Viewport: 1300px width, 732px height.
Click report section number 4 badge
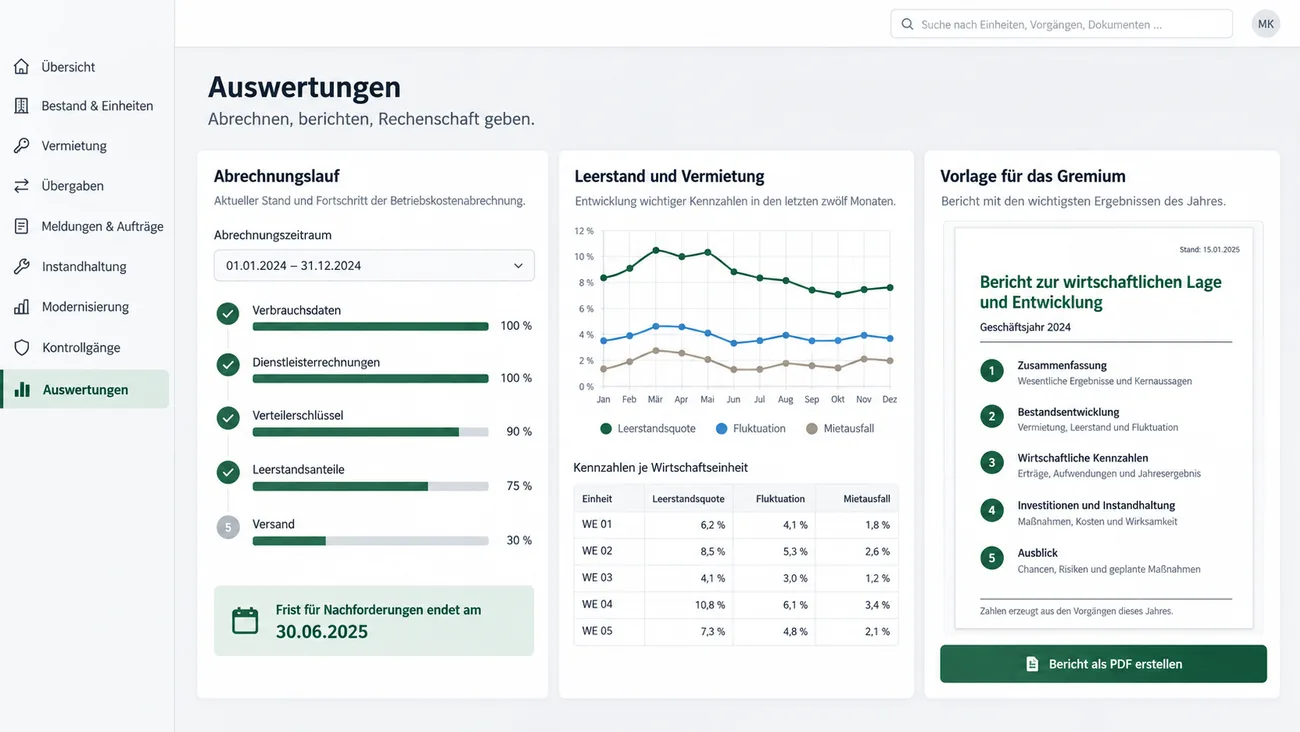coord(991,511)
